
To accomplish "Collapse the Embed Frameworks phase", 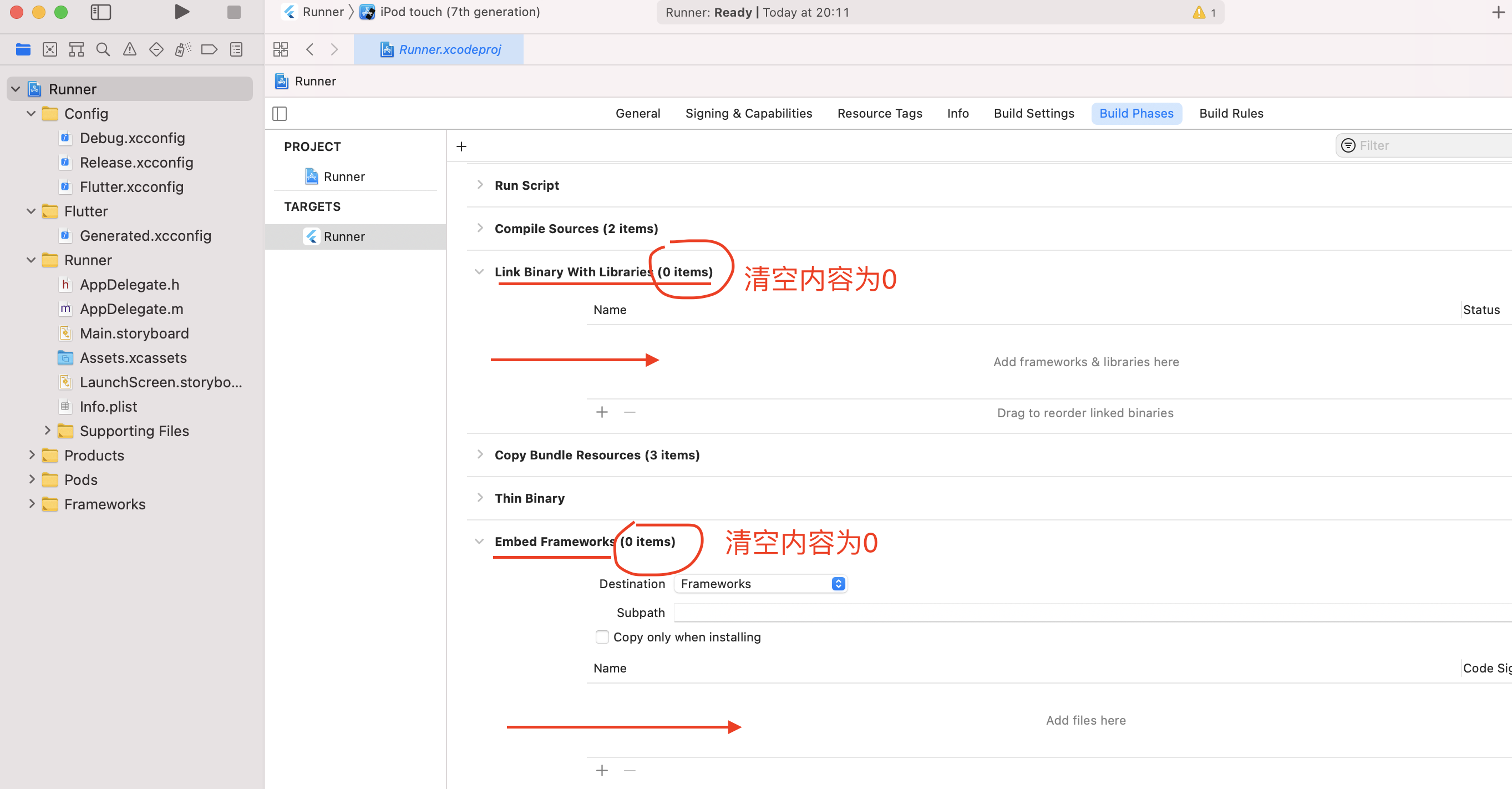I will (480, 542).
